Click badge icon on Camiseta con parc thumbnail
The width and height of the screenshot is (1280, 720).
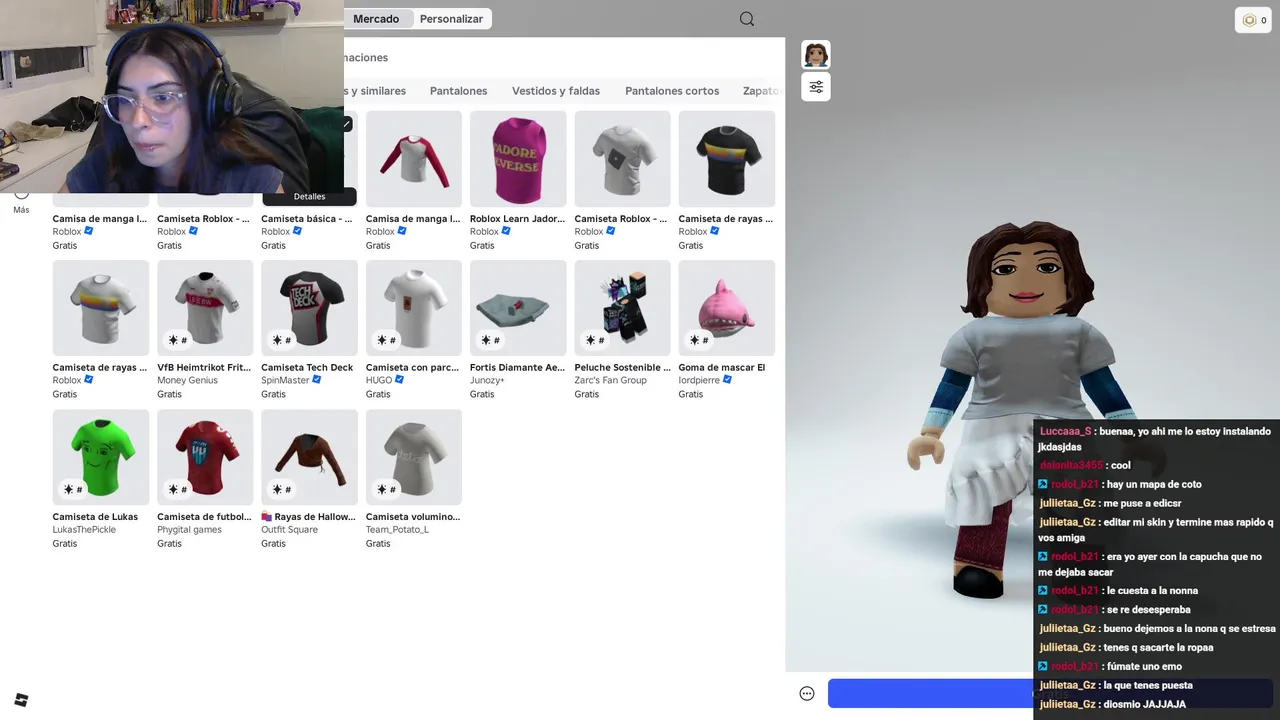[387, 340]
